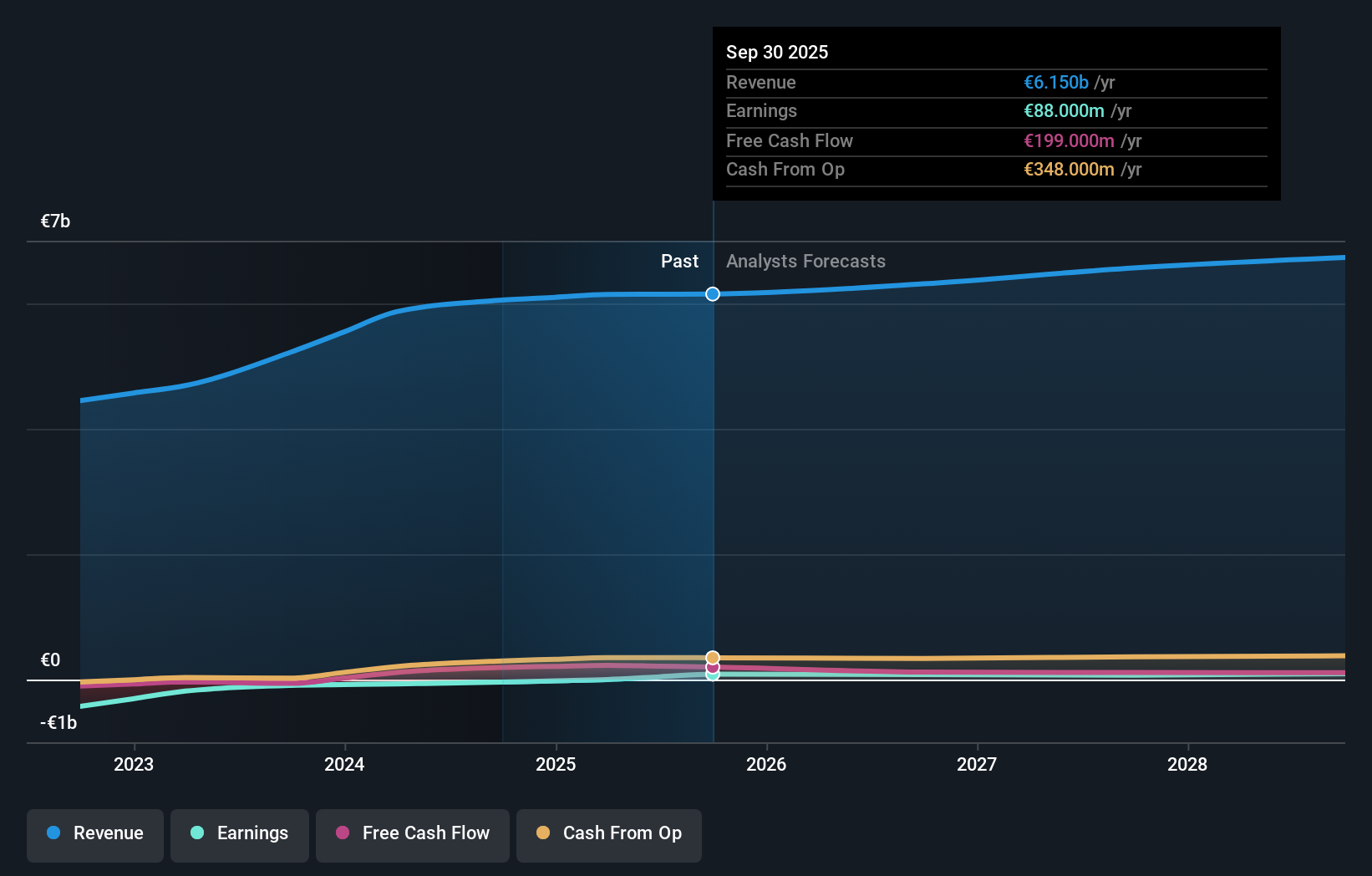1372x876 pixels.
Task: Click the €7b axis label
Action: 55,221
